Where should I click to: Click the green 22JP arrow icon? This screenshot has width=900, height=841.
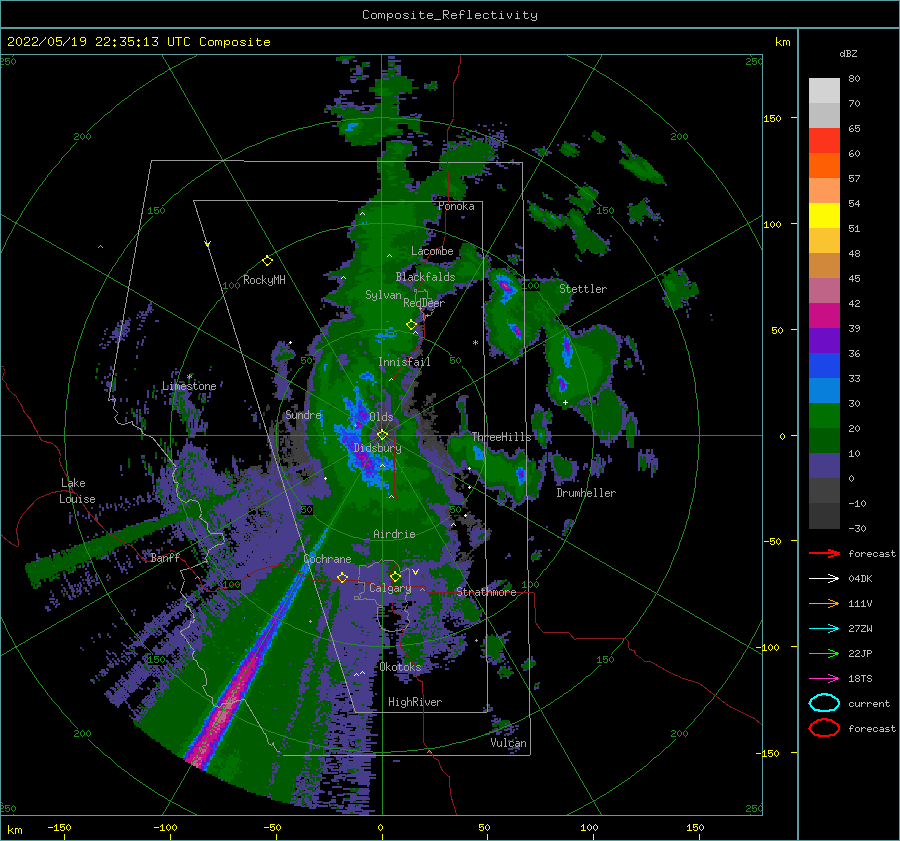pyautogui.click(x=824, y=653)
